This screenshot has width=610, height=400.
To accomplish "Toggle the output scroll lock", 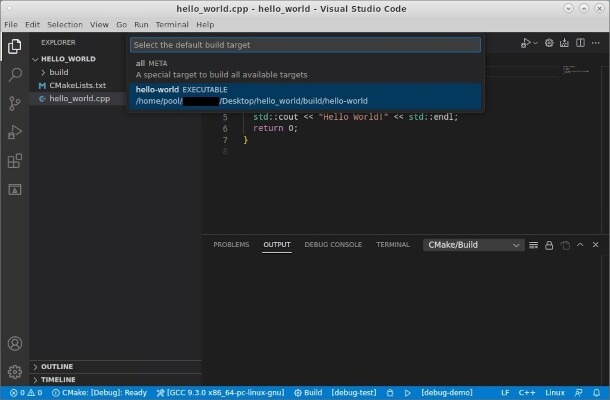I will pos(549,245).
